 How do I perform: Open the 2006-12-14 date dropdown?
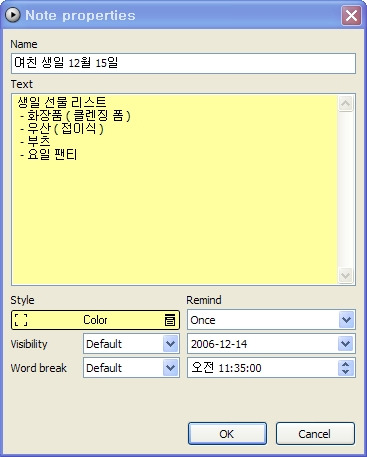point(346,344)
